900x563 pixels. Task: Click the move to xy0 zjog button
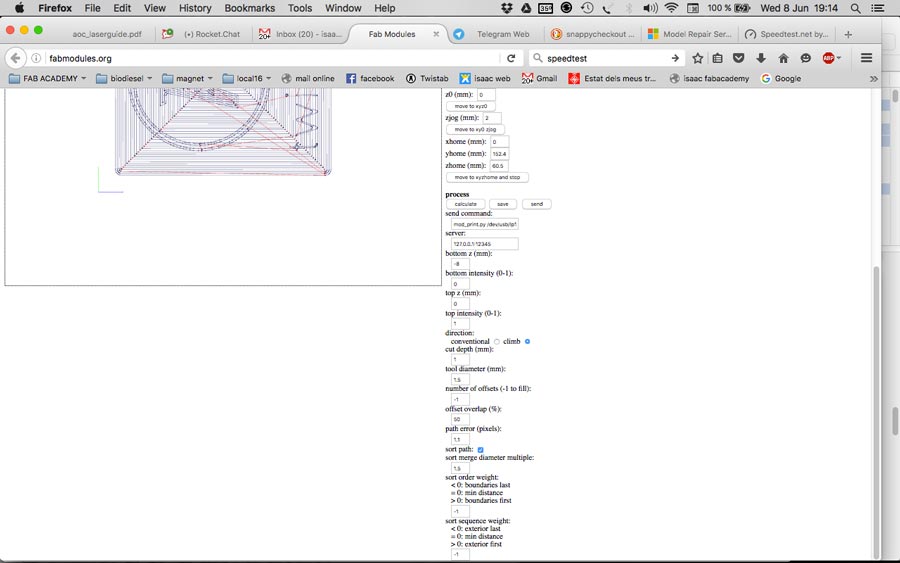point(475,130)
